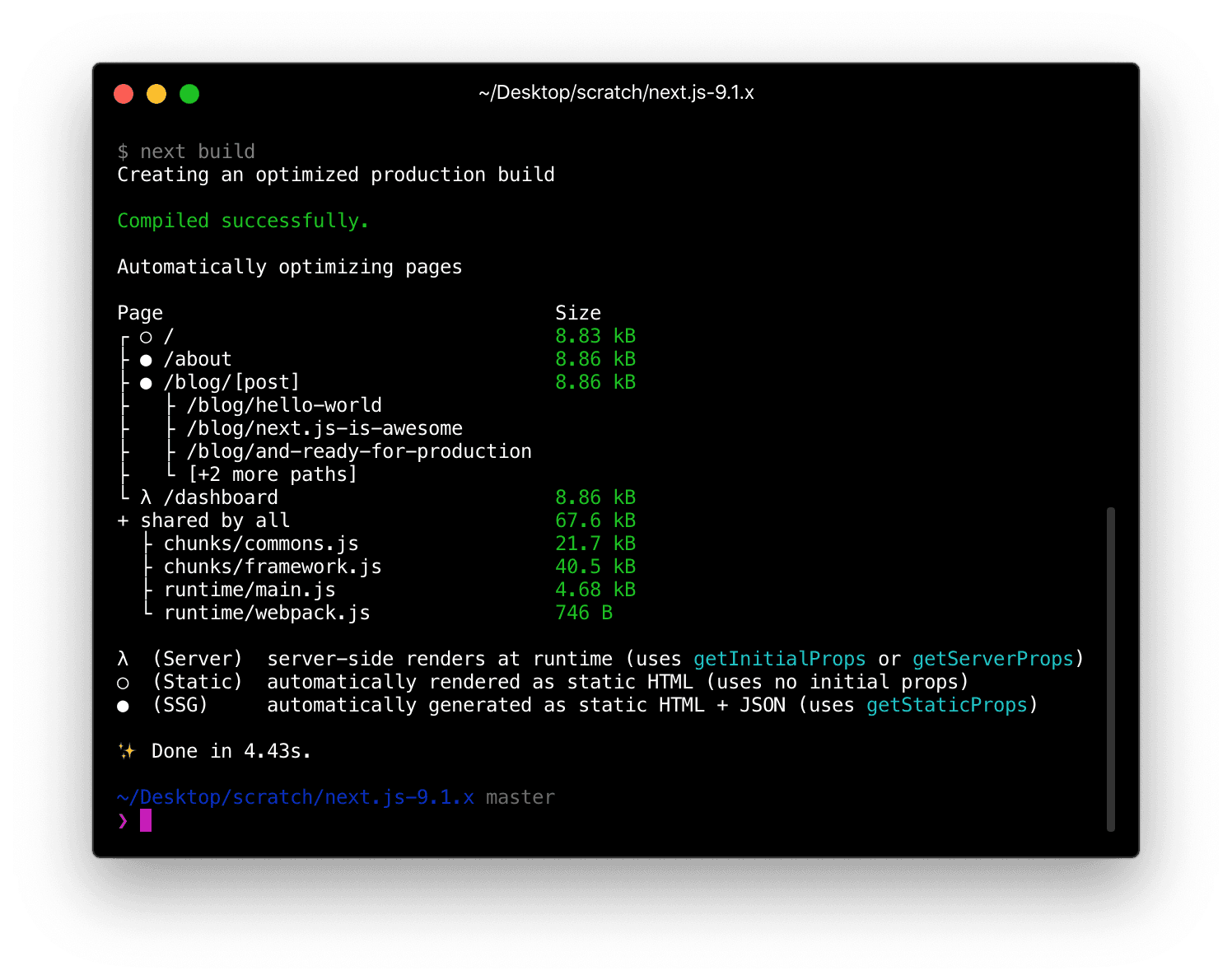Image resolution: width=1232 pixels, height=980 pixels.
Task: Click the 'master' branch name
Action: point(520,797)
